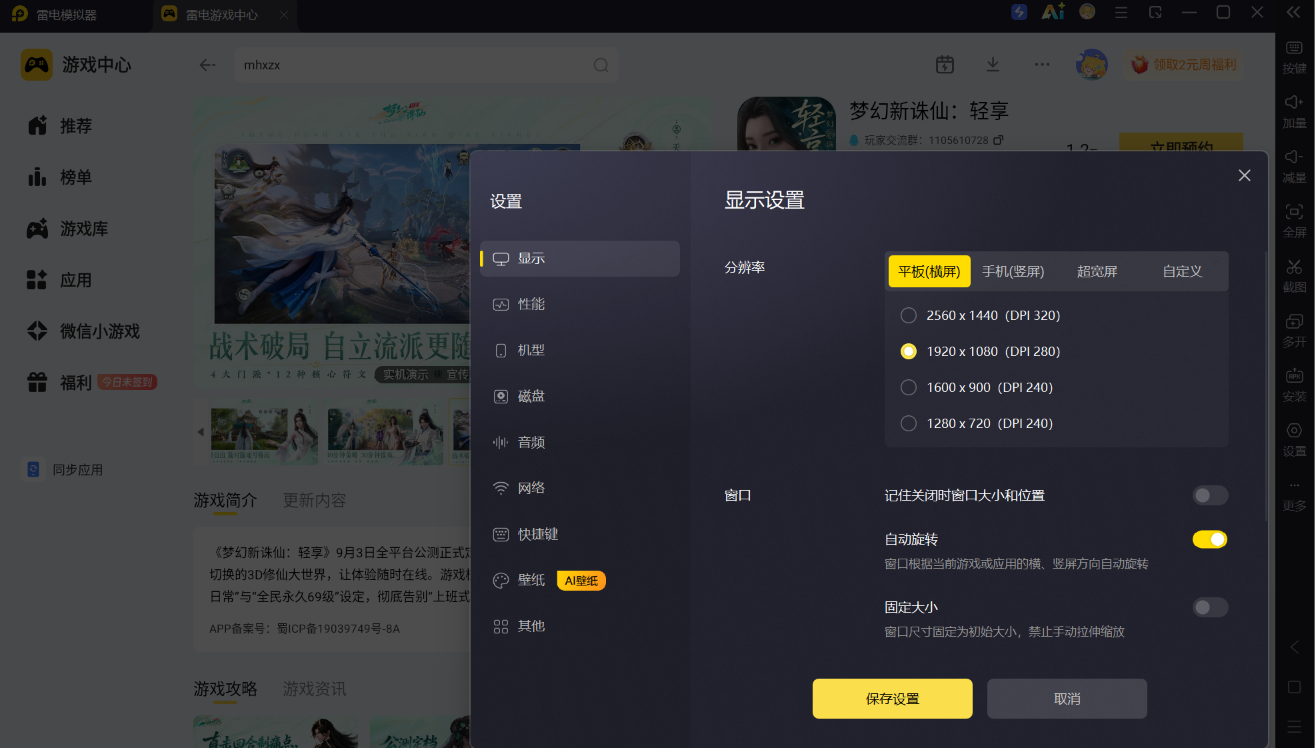Open the downloads arrow icon

[x=993, y=64]
